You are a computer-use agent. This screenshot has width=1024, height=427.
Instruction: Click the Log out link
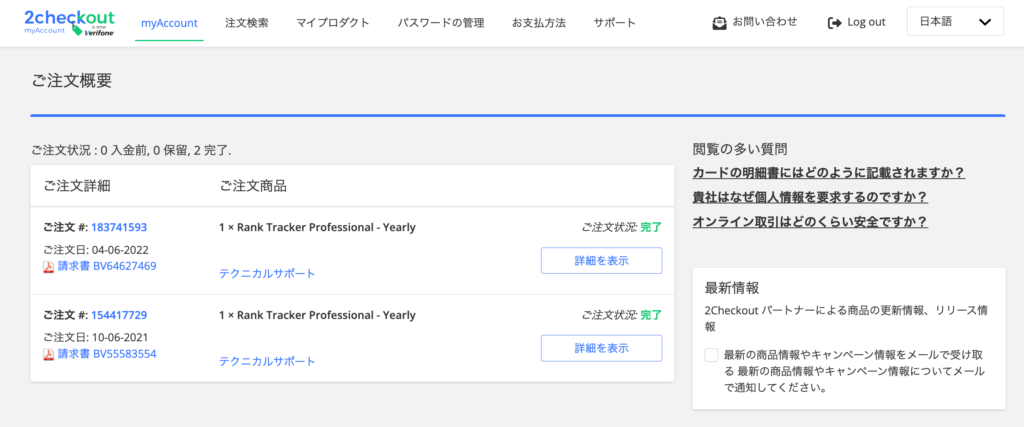(x=866, y=22)
